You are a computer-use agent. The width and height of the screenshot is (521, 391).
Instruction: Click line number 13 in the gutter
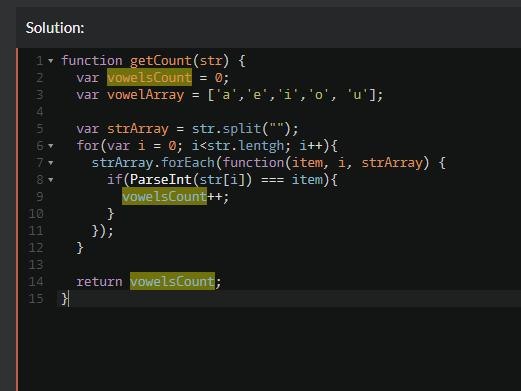tap(36, 265)
